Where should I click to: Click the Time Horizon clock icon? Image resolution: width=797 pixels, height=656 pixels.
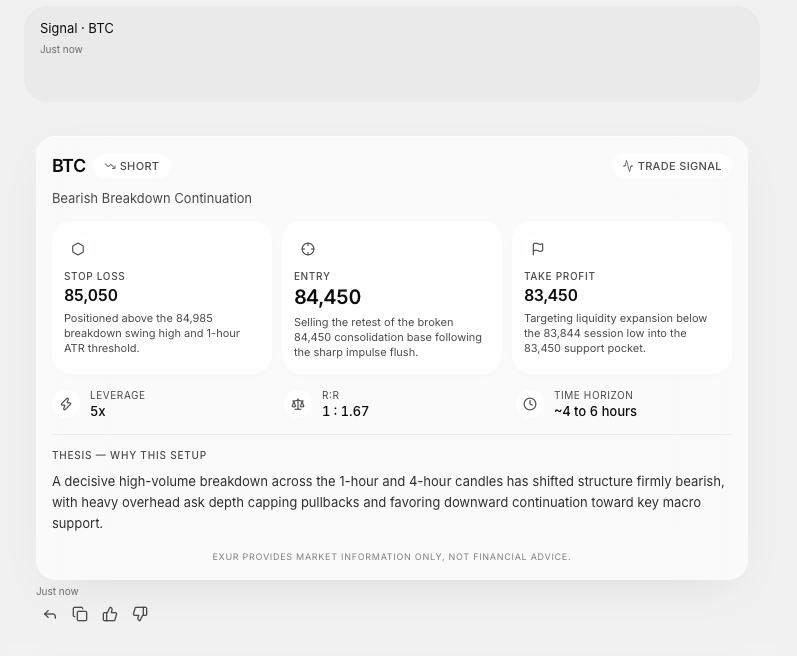point(530,404)
